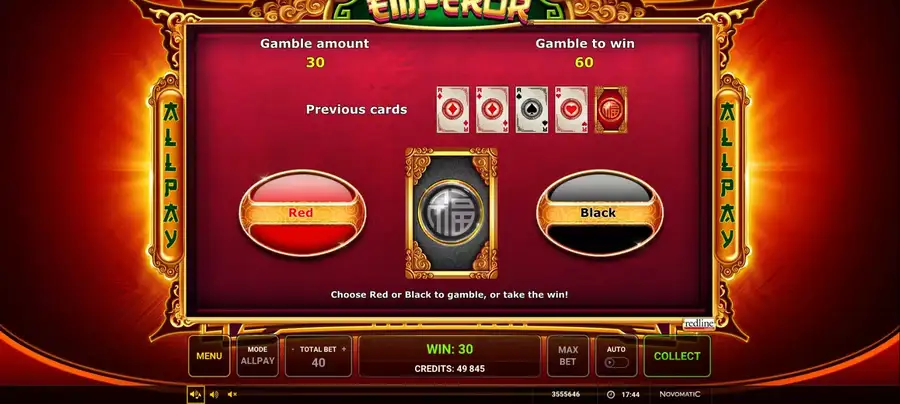Select the previous spade ace card
The width and height of the screenshot is (900, 404).
532,110
